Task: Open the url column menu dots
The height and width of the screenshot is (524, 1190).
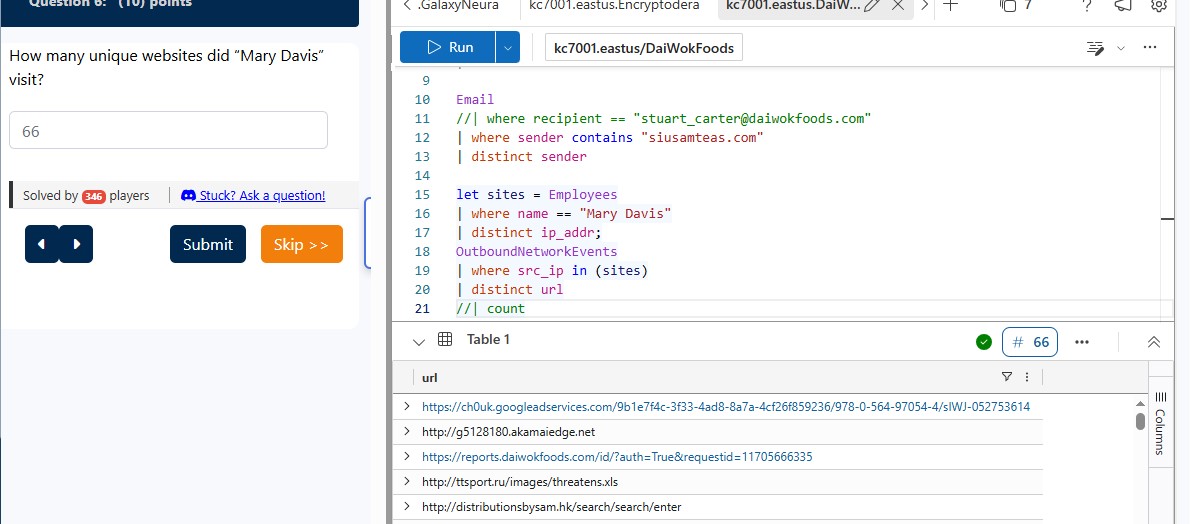Action: 1027,377
